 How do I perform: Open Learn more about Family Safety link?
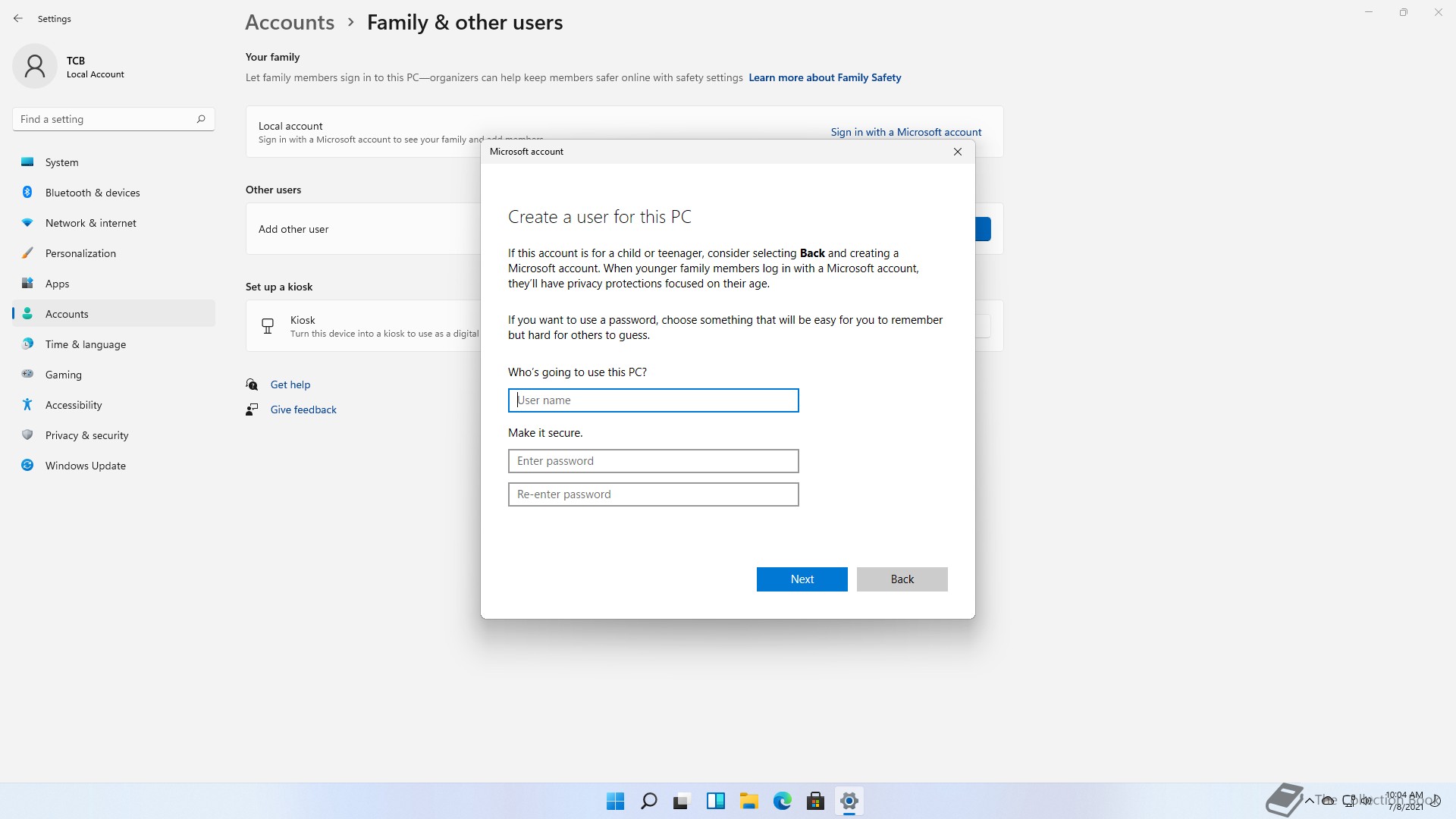pyautogui.click(x=824, y=77)
